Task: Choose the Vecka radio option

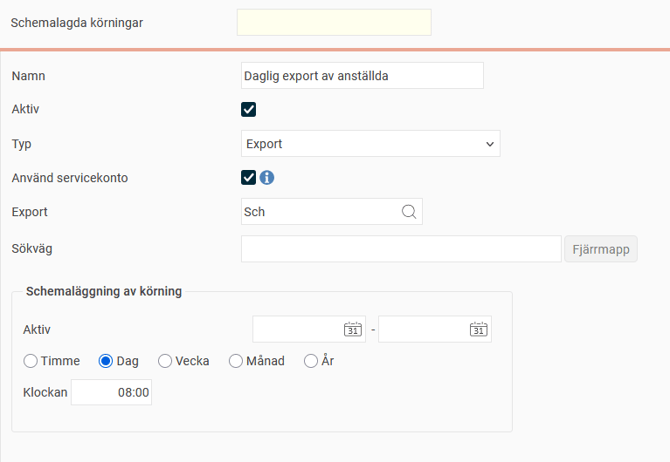Action: point(165,361)
